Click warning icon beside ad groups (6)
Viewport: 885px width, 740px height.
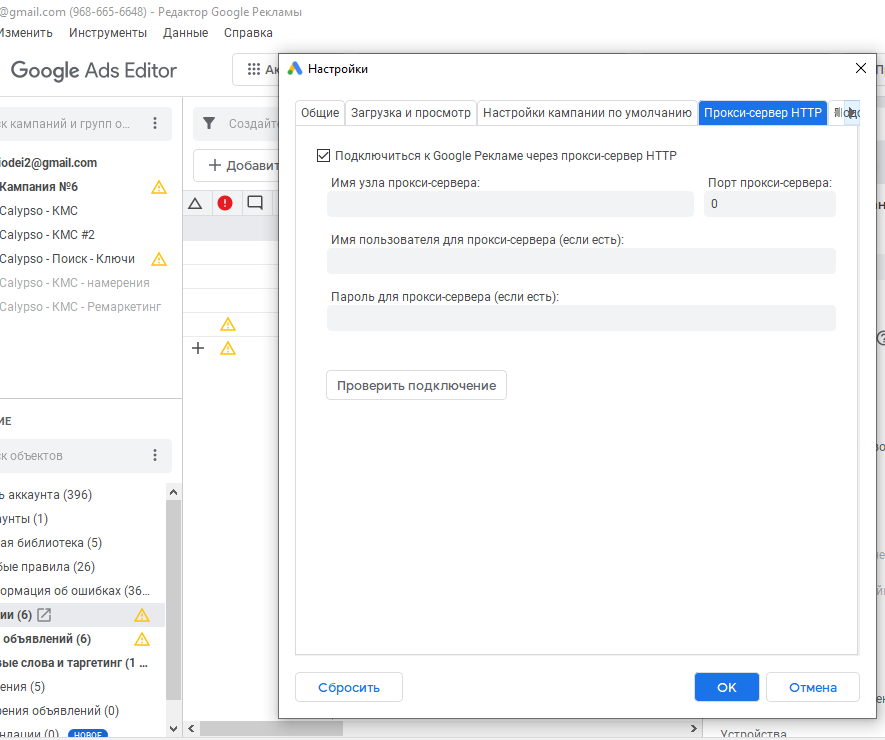142,639
